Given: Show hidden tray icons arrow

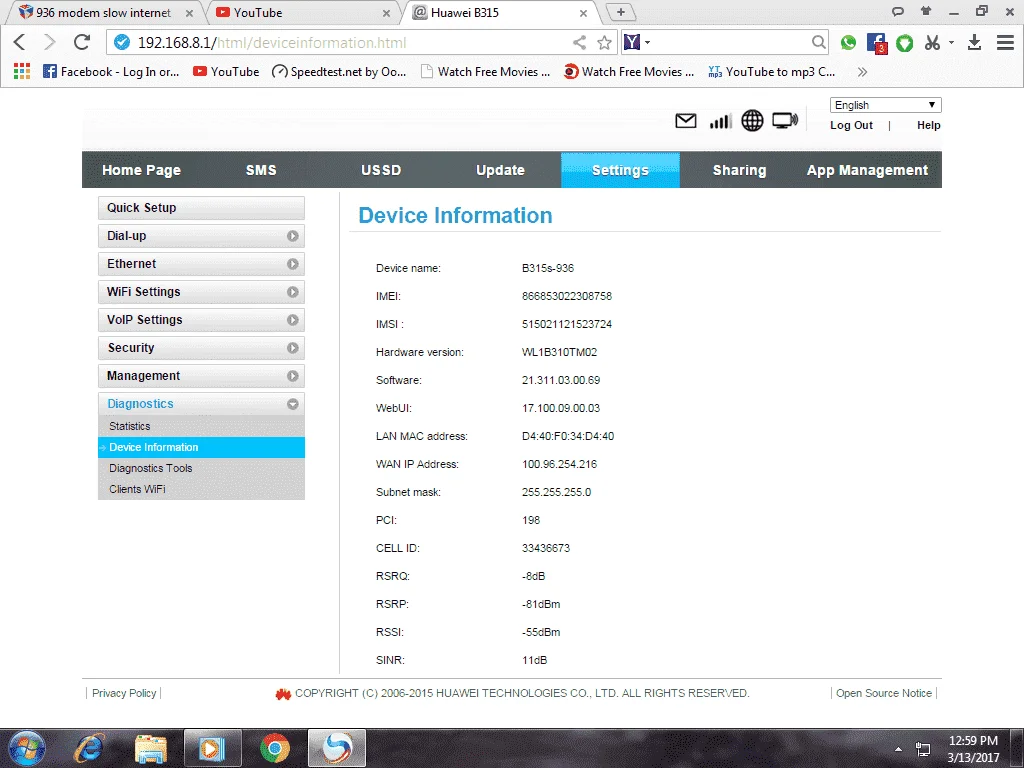Looking at the screenshot, I should (898, 749).
